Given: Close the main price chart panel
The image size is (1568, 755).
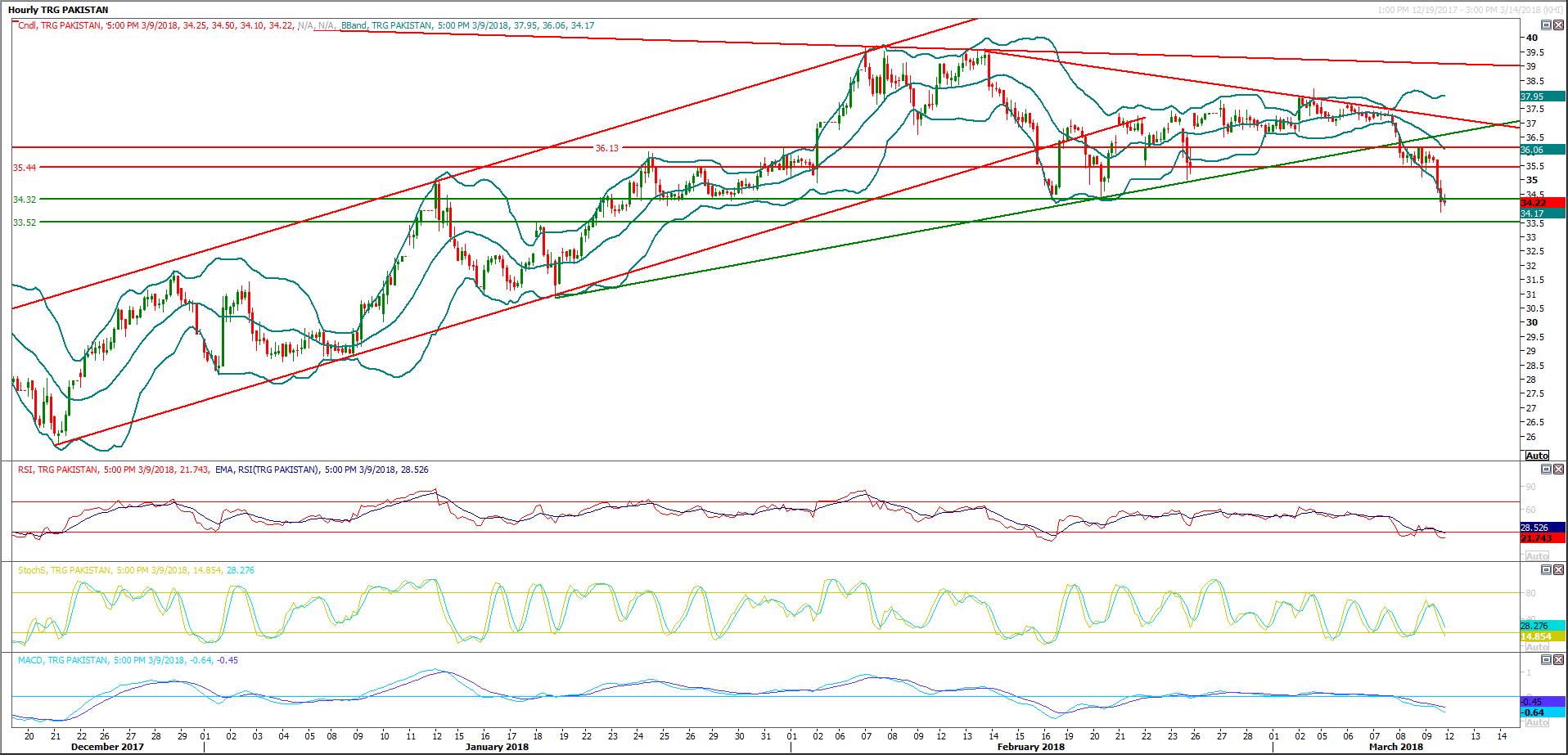Looking at the screenshot, I should click(x=1558, y=25).
